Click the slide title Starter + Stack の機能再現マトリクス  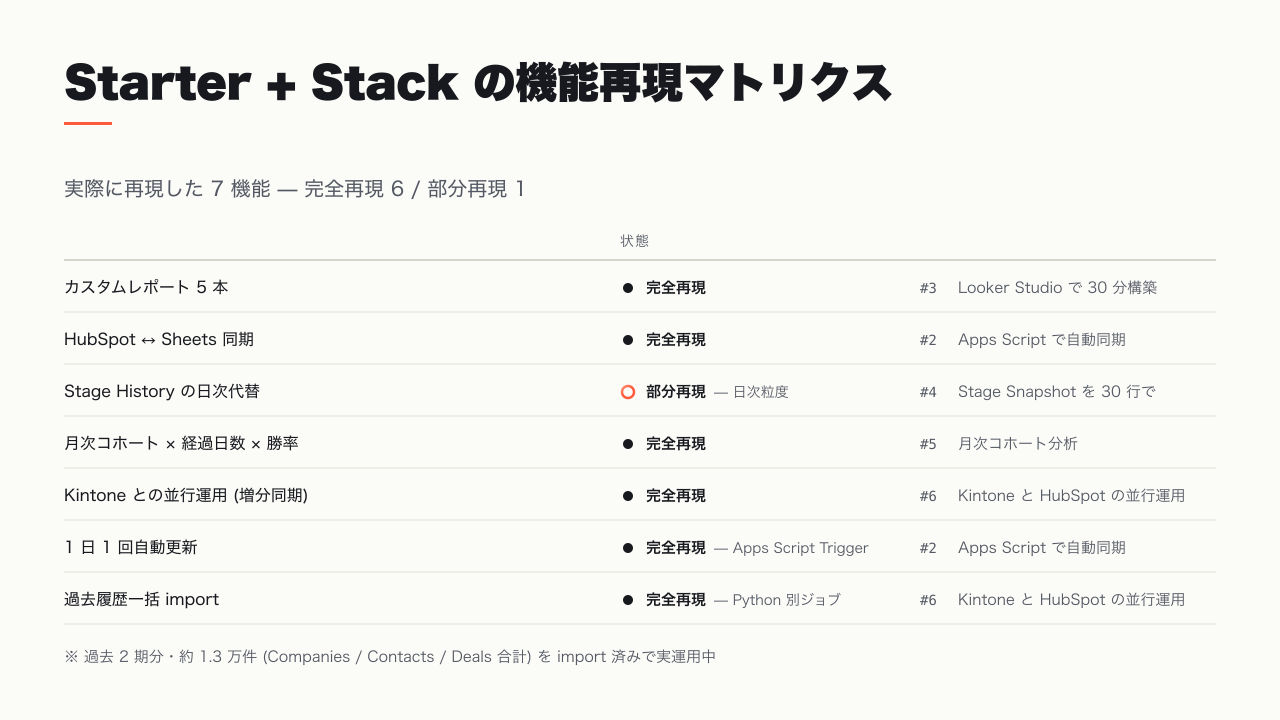click(478, 82)
